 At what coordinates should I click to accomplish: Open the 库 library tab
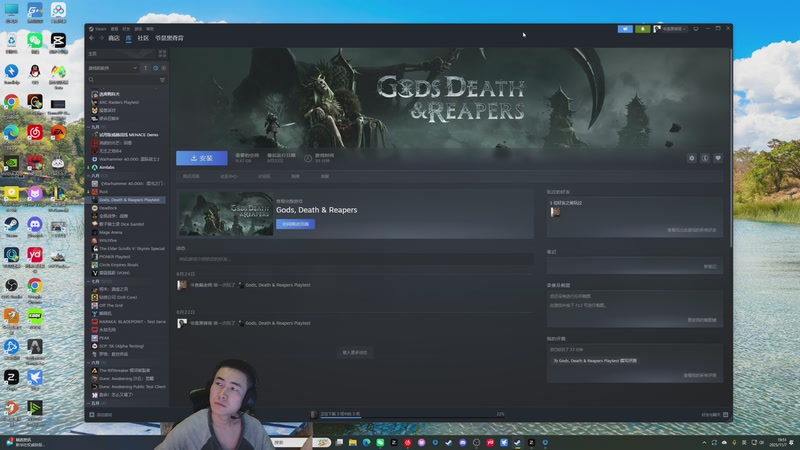129,38
